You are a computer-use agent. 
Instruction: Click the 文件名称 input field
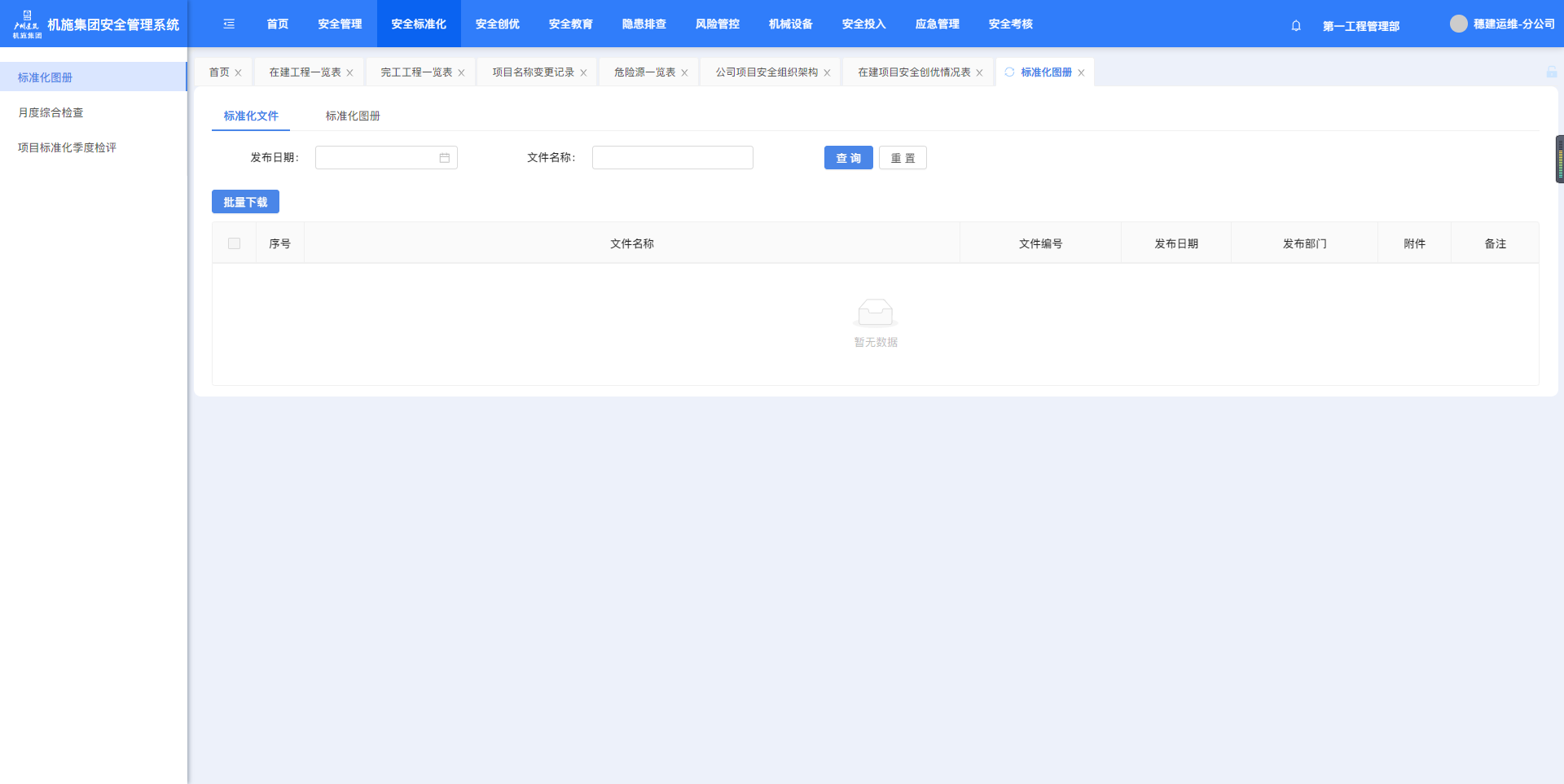point(672,158)
